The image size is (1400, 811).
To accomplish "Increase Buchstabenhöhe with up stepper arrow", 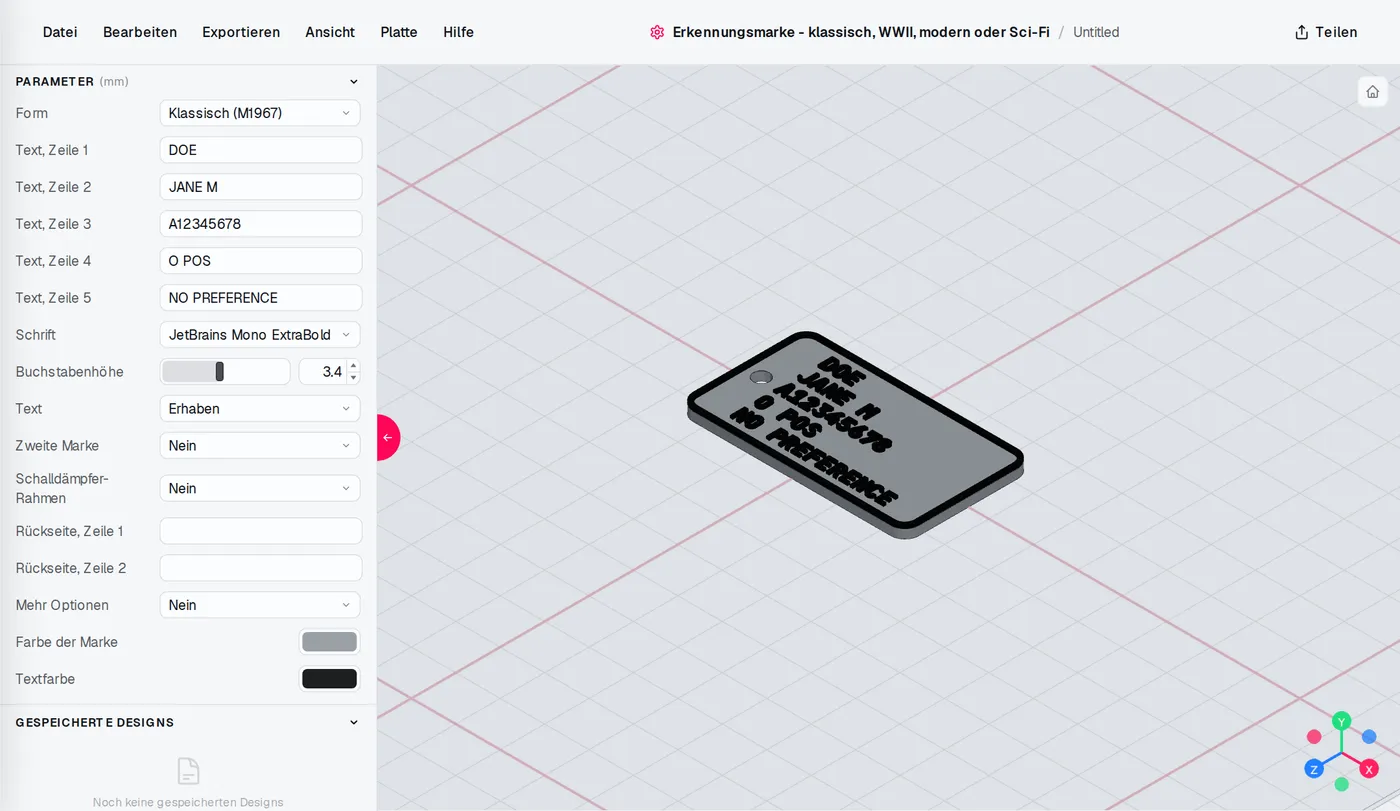I will 353,366.
